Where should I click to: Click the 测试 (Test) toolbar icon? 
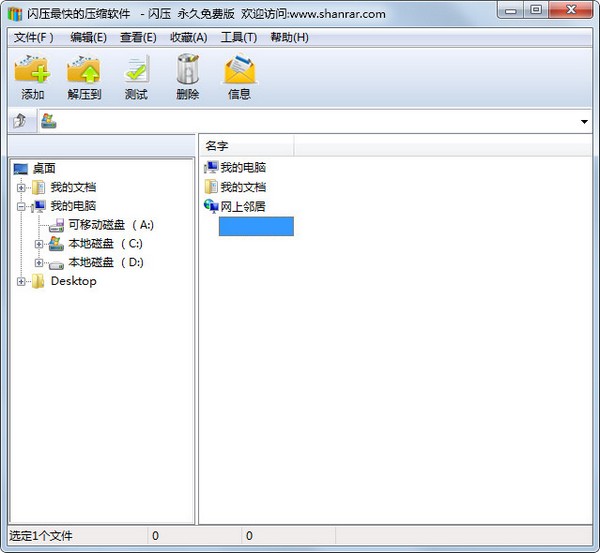coord(136,69)
